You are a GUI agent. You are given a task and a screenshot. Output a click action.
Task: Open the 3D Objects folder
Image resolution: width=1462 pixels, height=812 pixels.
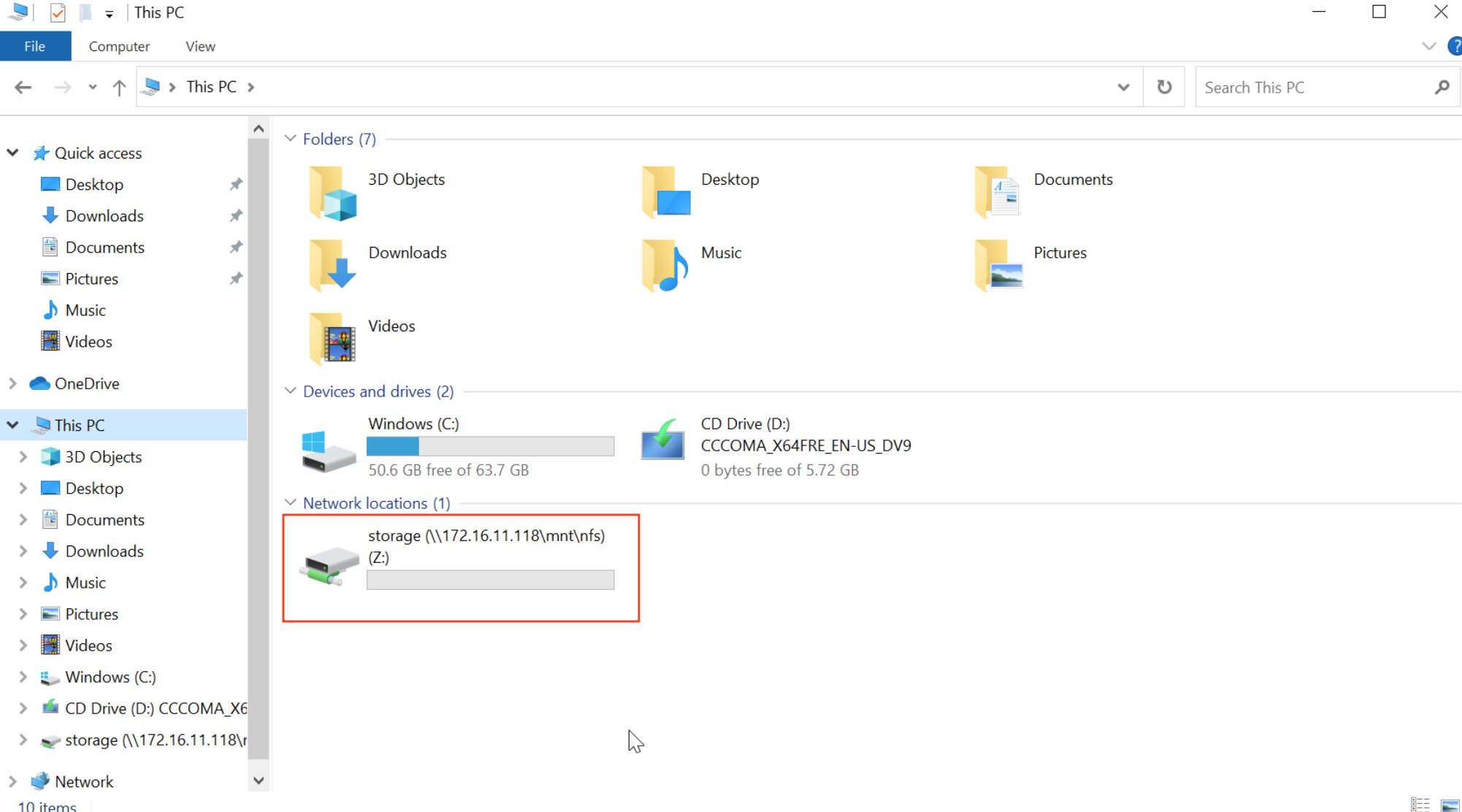333,194
